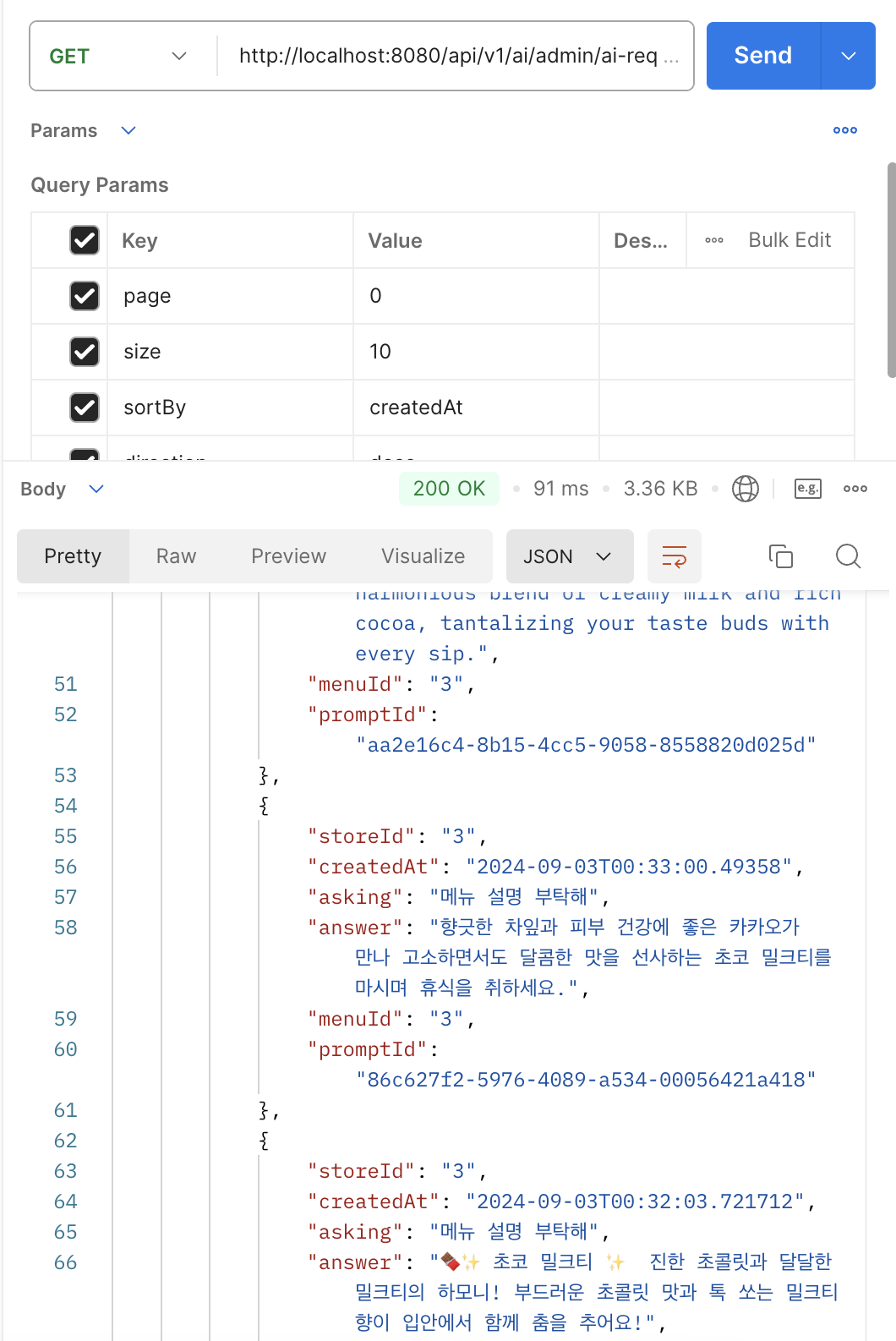Click the request URL input field
Viewport: 896px width, 1341px height.
click(x=448, y=57)
